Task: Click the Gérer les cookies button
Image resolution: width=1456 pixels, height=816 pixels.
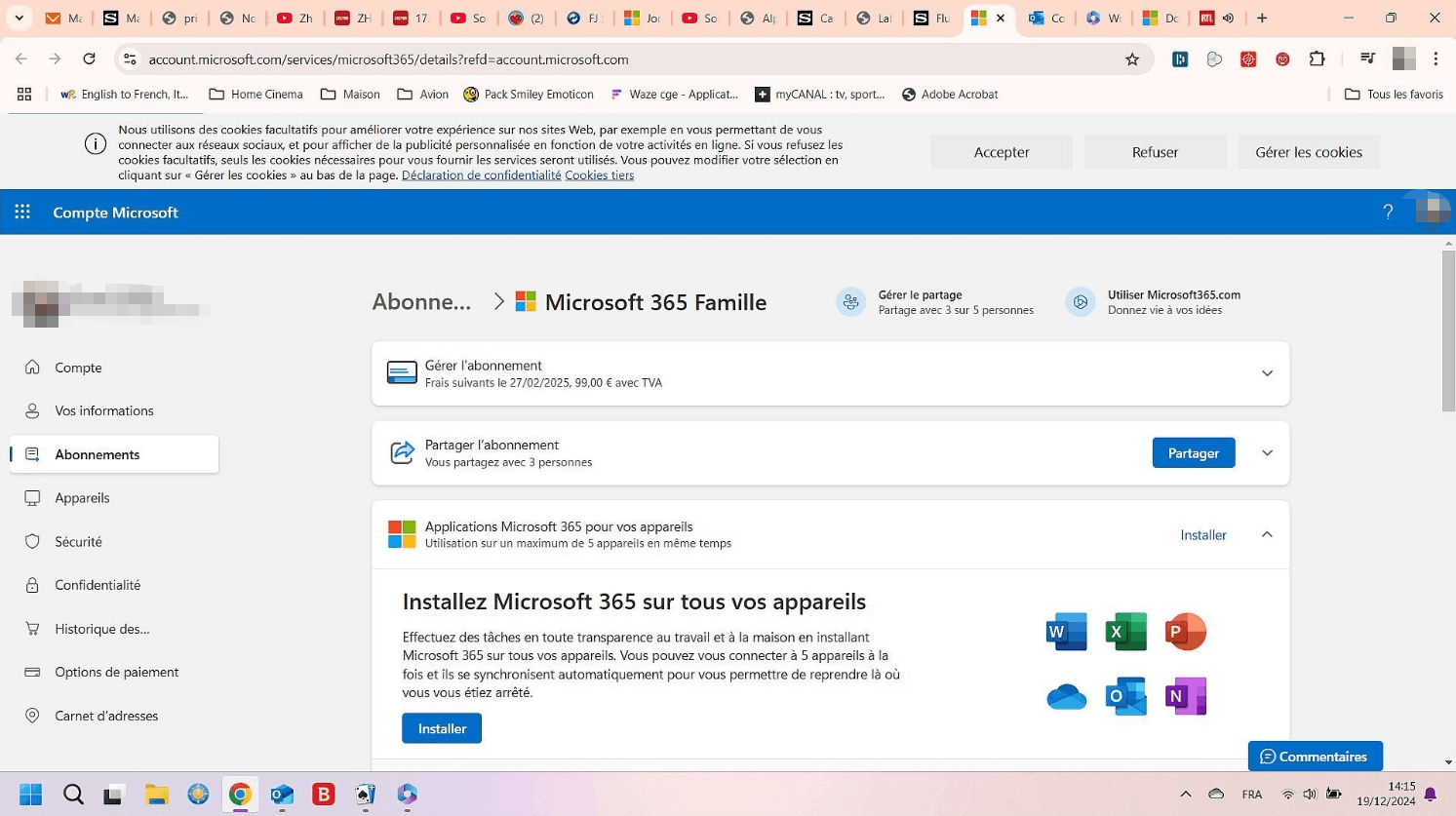Action: coord(1309,152)
